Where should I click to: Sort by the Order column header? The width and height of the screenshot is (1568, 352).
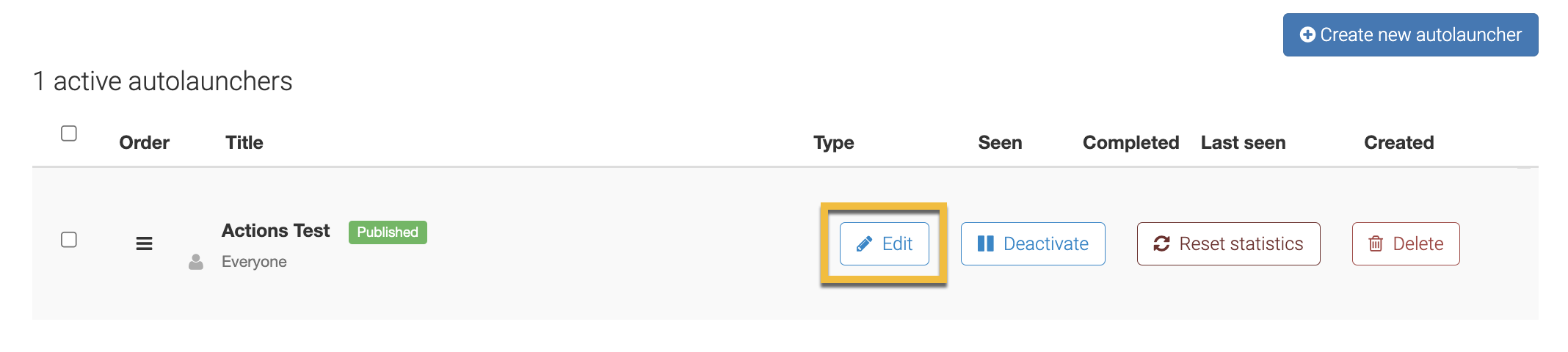(144, 142)
